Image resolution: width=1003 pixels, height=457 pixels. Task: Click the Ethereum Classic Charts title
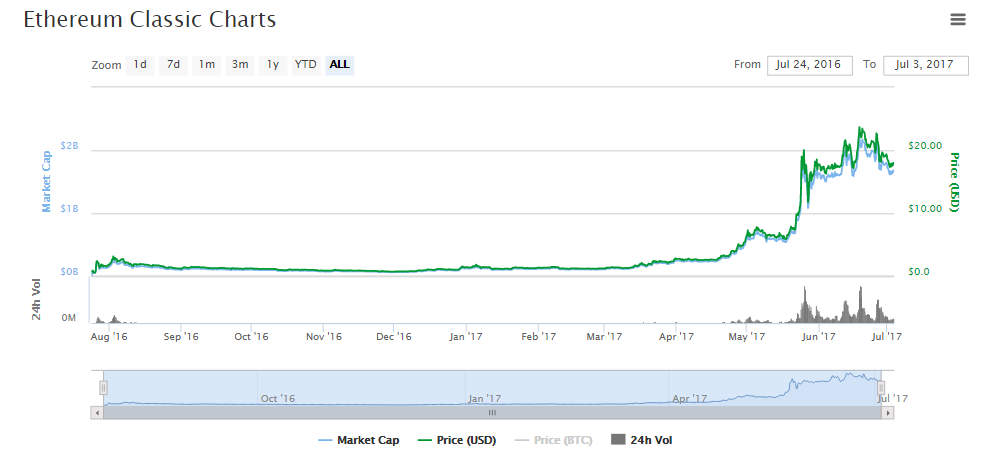click(150, 19)
